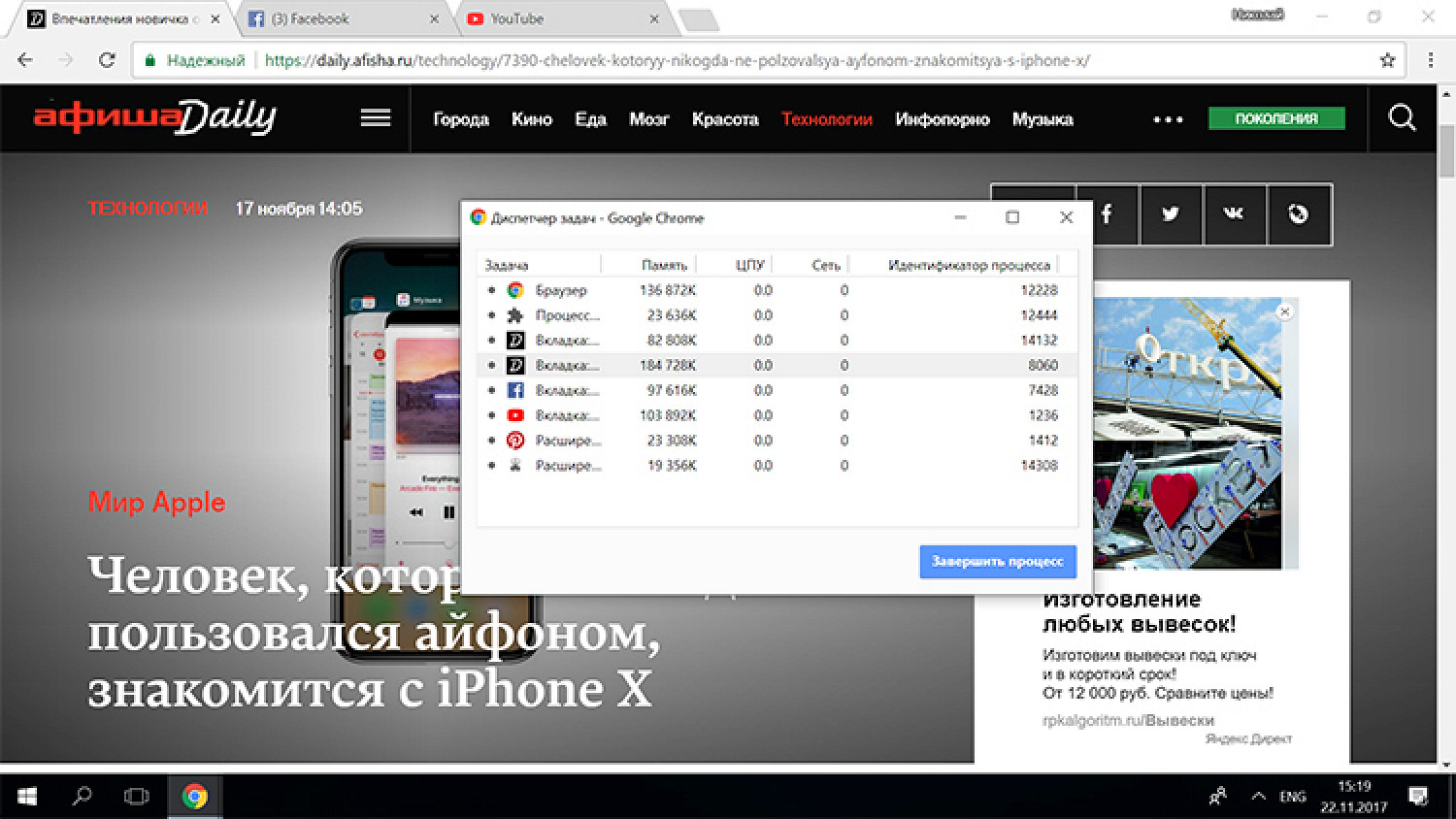Open the Инфопорно section

(943, 119)
